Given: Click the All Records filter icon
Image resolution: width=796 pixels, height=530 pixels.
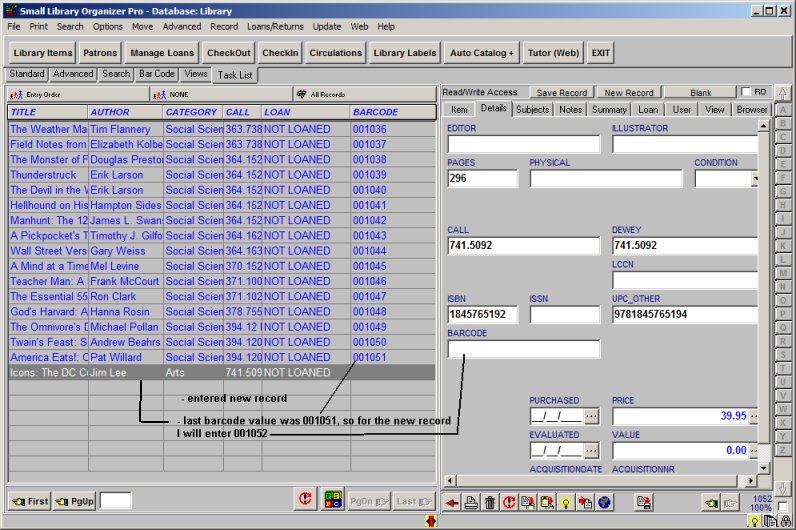Looking at the screenshot, I should click(x=302, y=94).
